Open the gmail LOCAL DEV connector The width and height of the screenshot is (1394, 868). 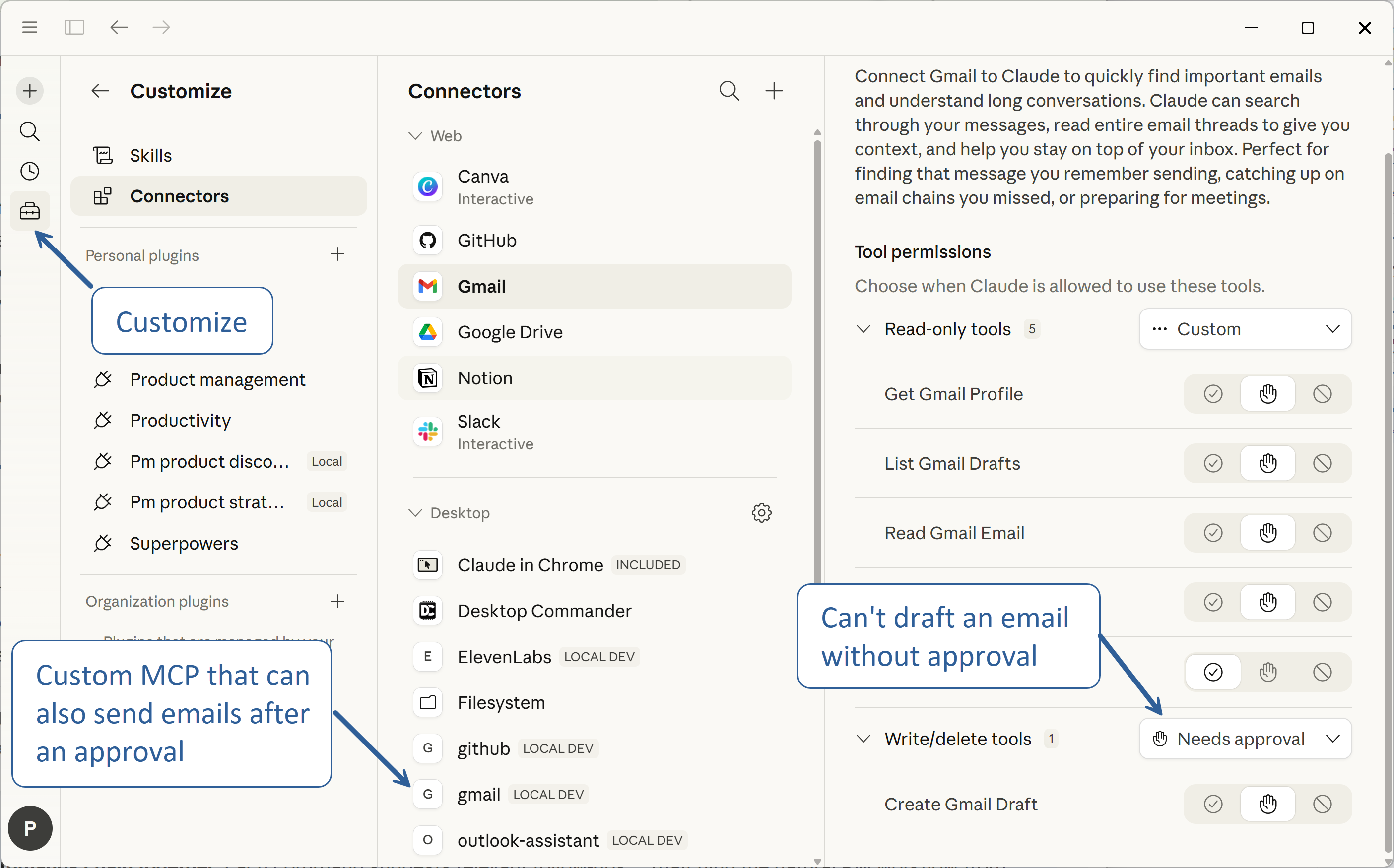point(478,794)
